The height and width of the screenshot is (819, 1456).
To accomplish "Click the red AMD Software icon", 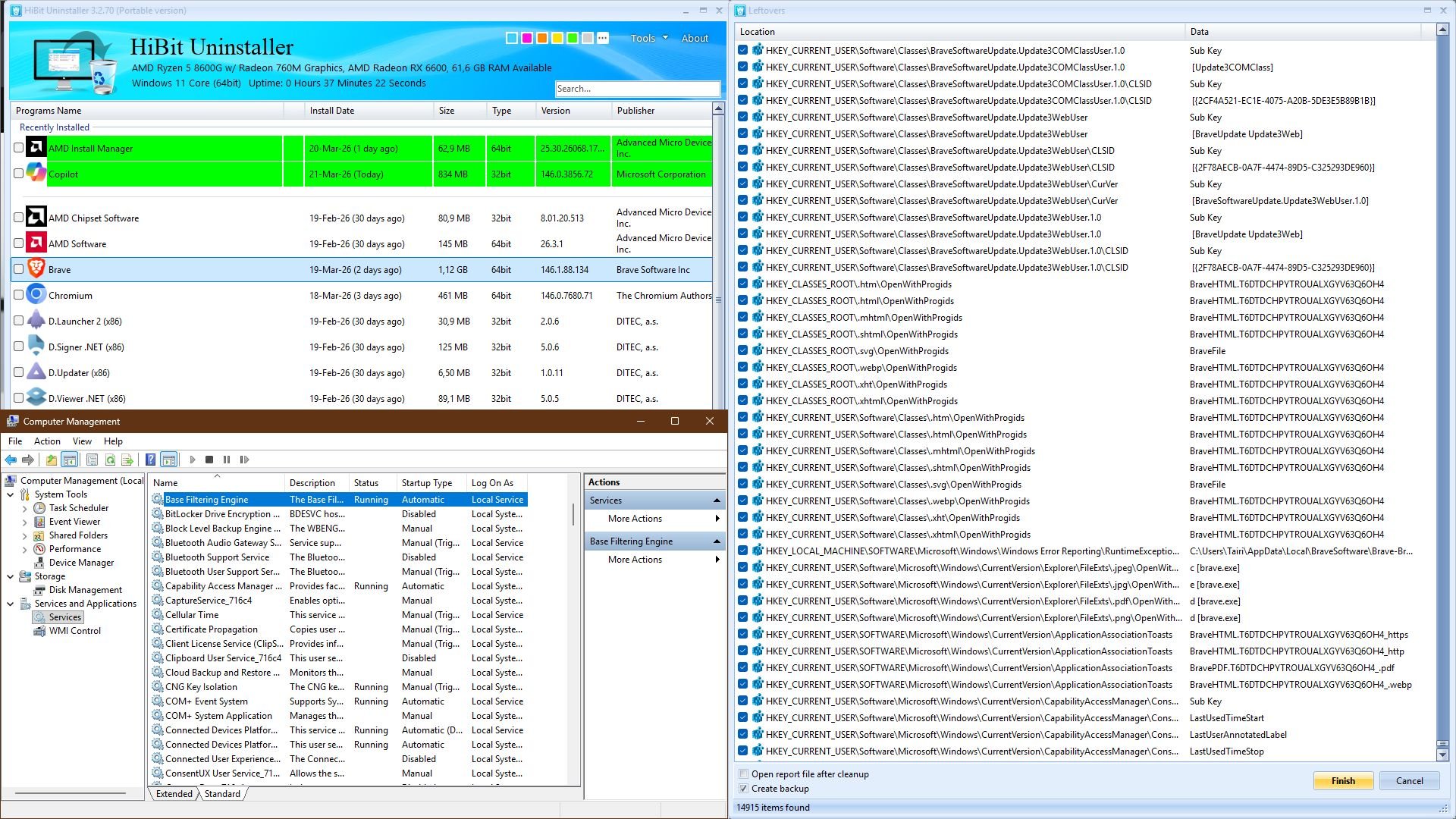I will pos(36,243).
